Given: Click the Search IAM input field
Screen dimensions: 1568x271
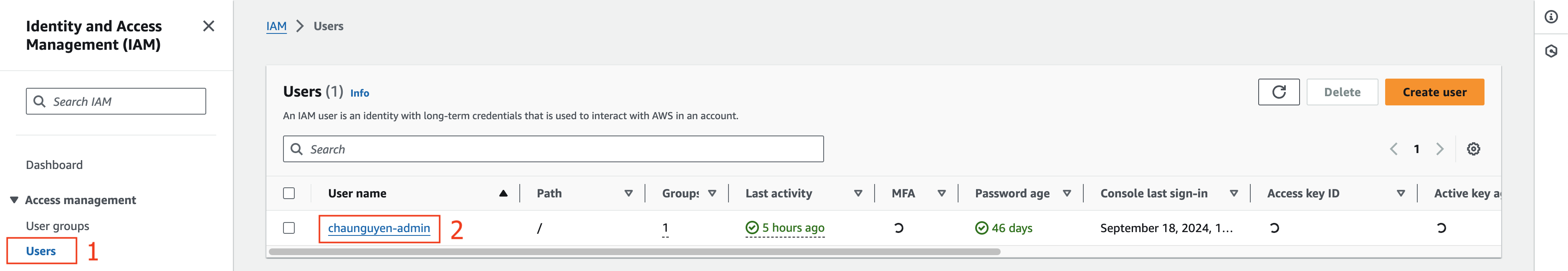Looking at the screenshot, I should (116, 101).
